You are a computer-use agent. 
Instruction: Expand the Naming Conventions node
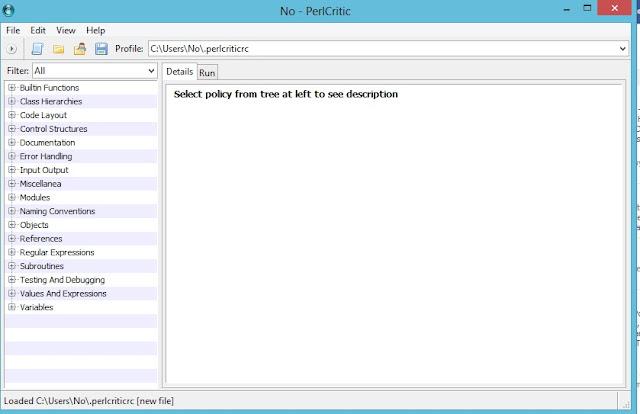click(x=12, y=211)
